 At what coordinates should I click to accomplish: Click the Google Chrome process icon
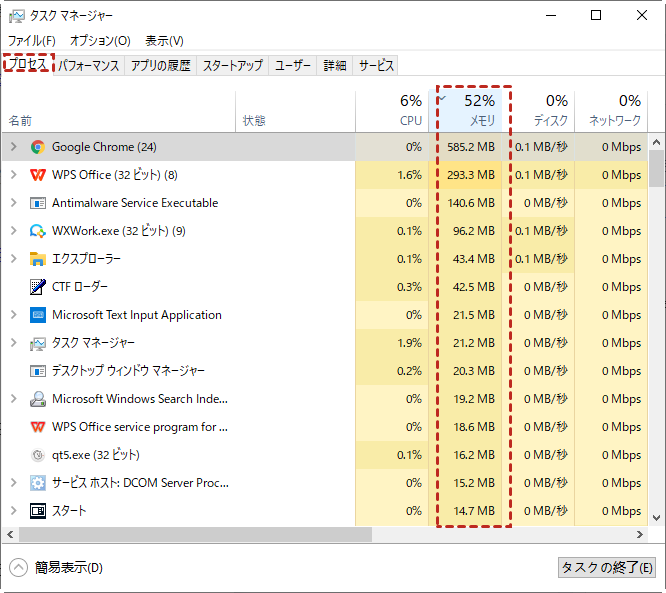38,147
